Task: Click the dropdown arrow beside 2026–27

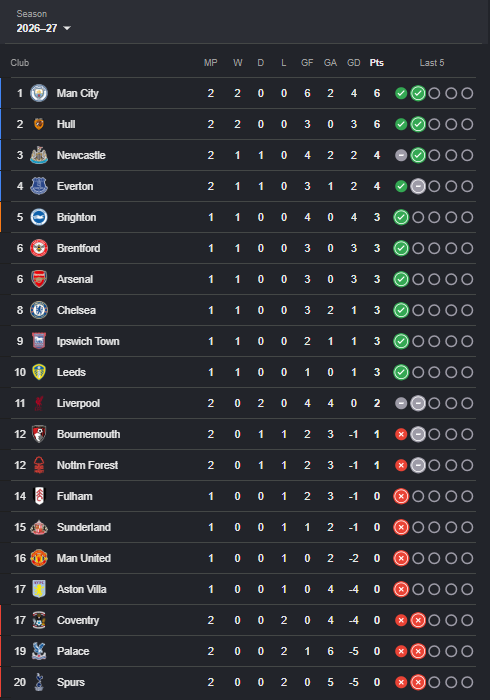Action: coord(67,29)
